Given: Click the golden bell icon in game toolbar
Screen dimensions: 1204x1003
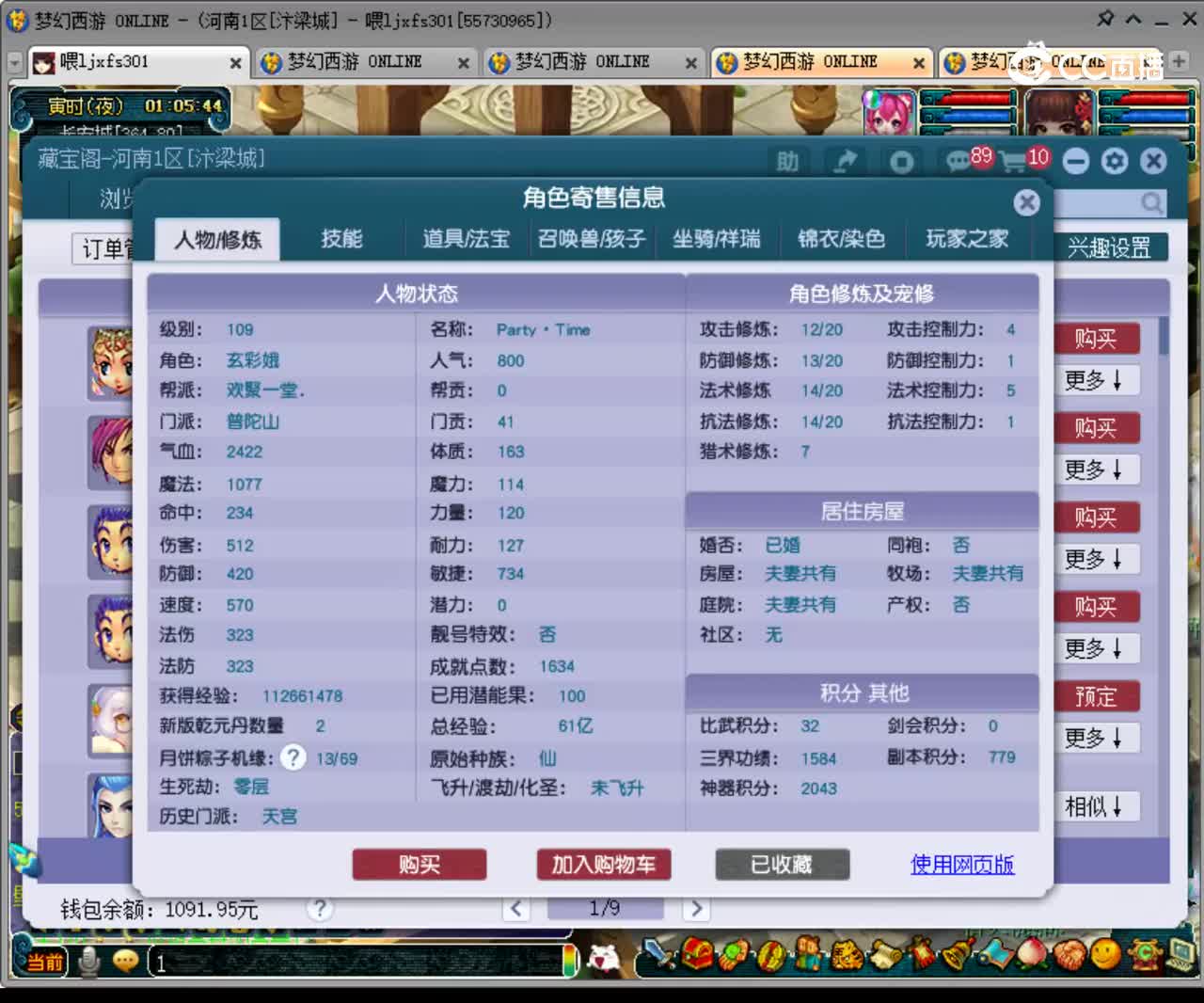Looking at the screenshot, I should pos(958,955).
